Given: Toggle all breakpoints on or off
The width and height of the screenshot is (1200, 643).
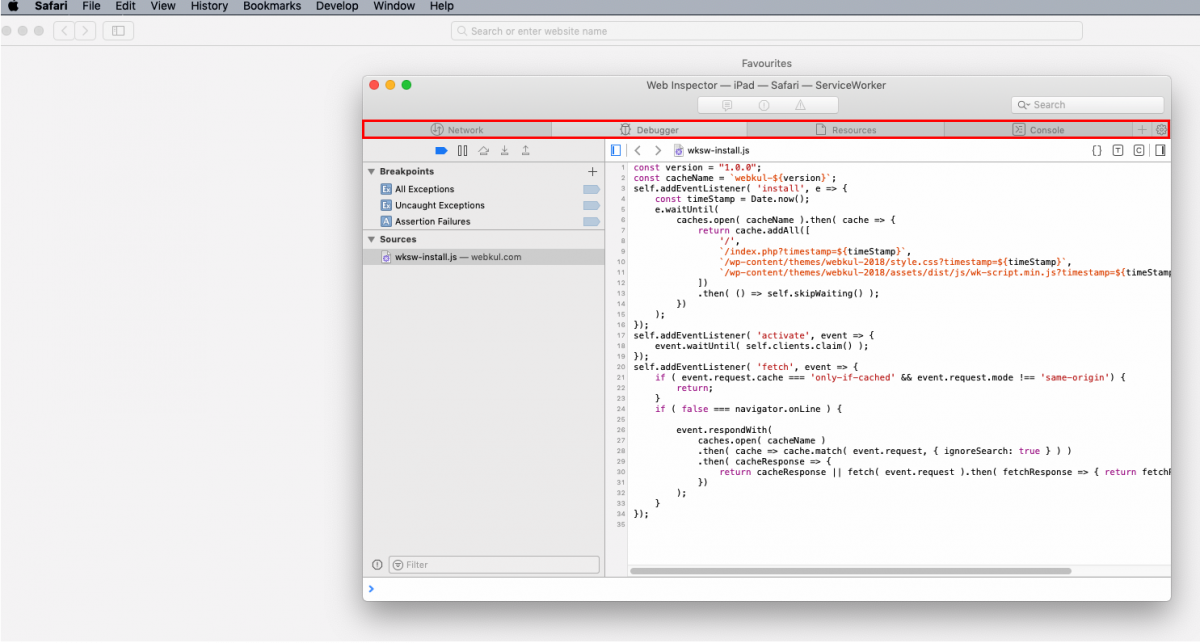Looking at the screenshot, I should tap(441, 151).
